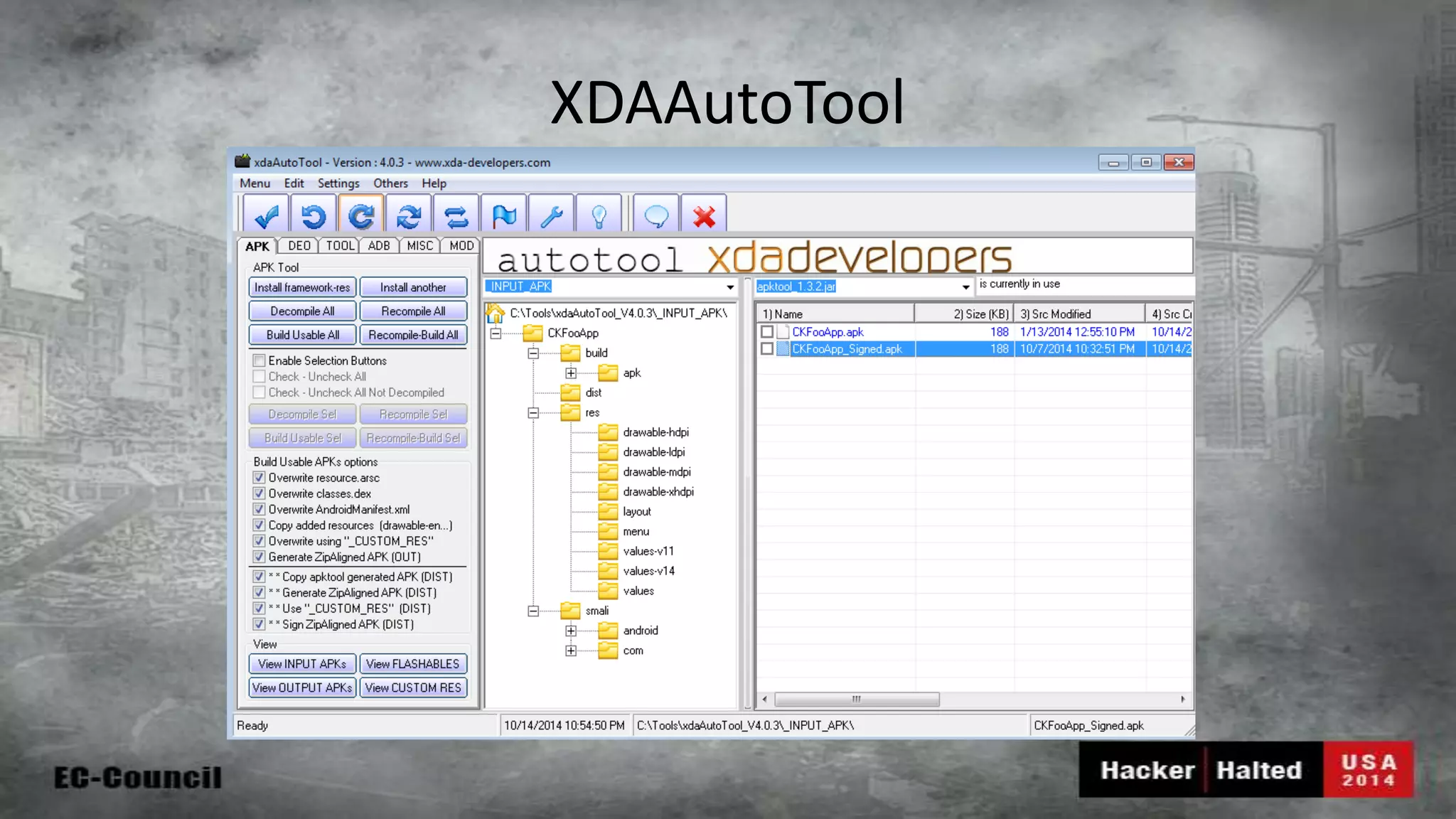This screenshot has height=819, width=1456.
Task: Tick the checkbox for CKFooApp.apk row
Action: click(766, 332)
